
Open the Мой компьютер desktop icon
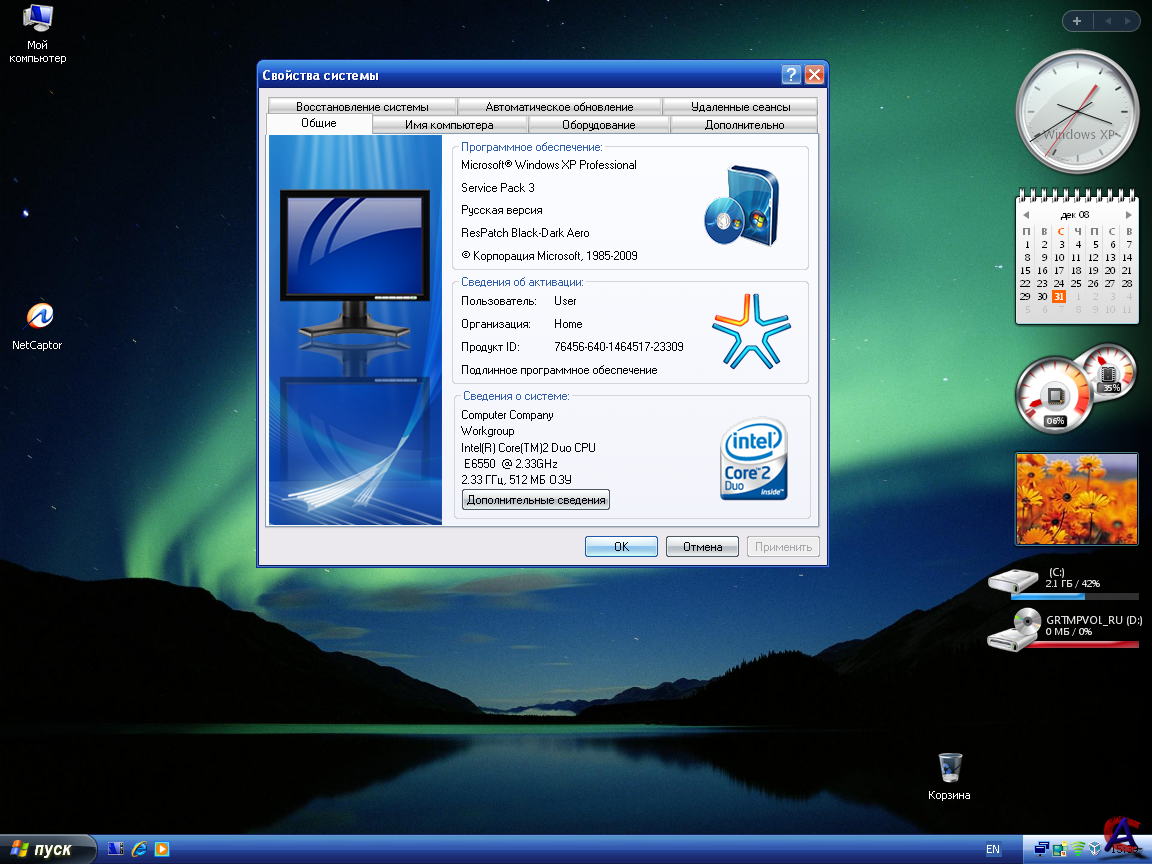[x=38, y=20]
